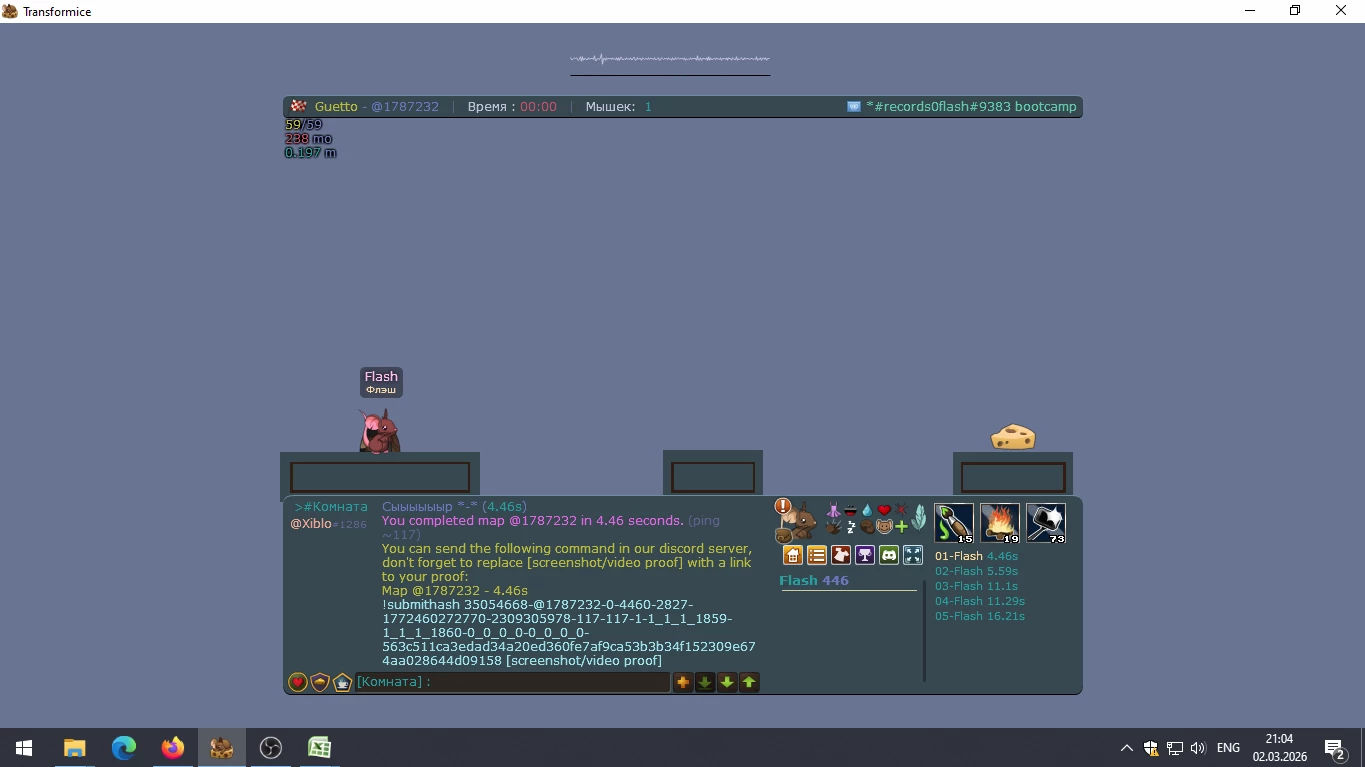Click the green up arrow chat button
1365x767 pixels.
[749, 682]
